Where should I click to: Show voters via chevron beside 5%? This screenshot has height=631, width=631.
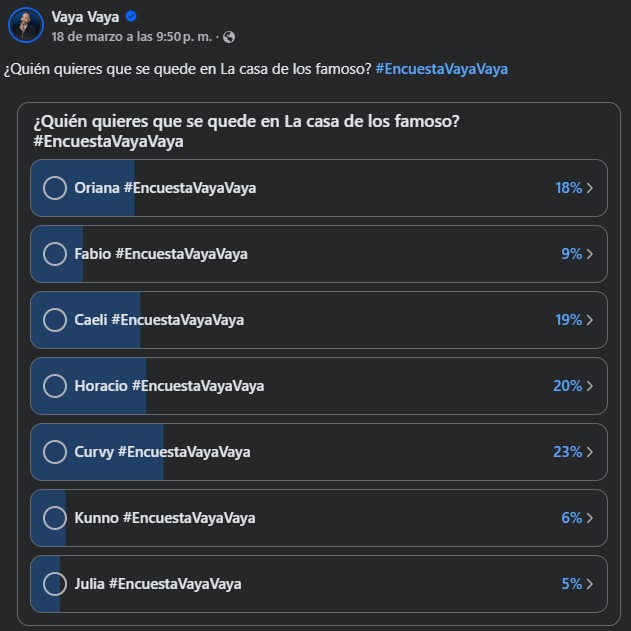pos(591,584)
